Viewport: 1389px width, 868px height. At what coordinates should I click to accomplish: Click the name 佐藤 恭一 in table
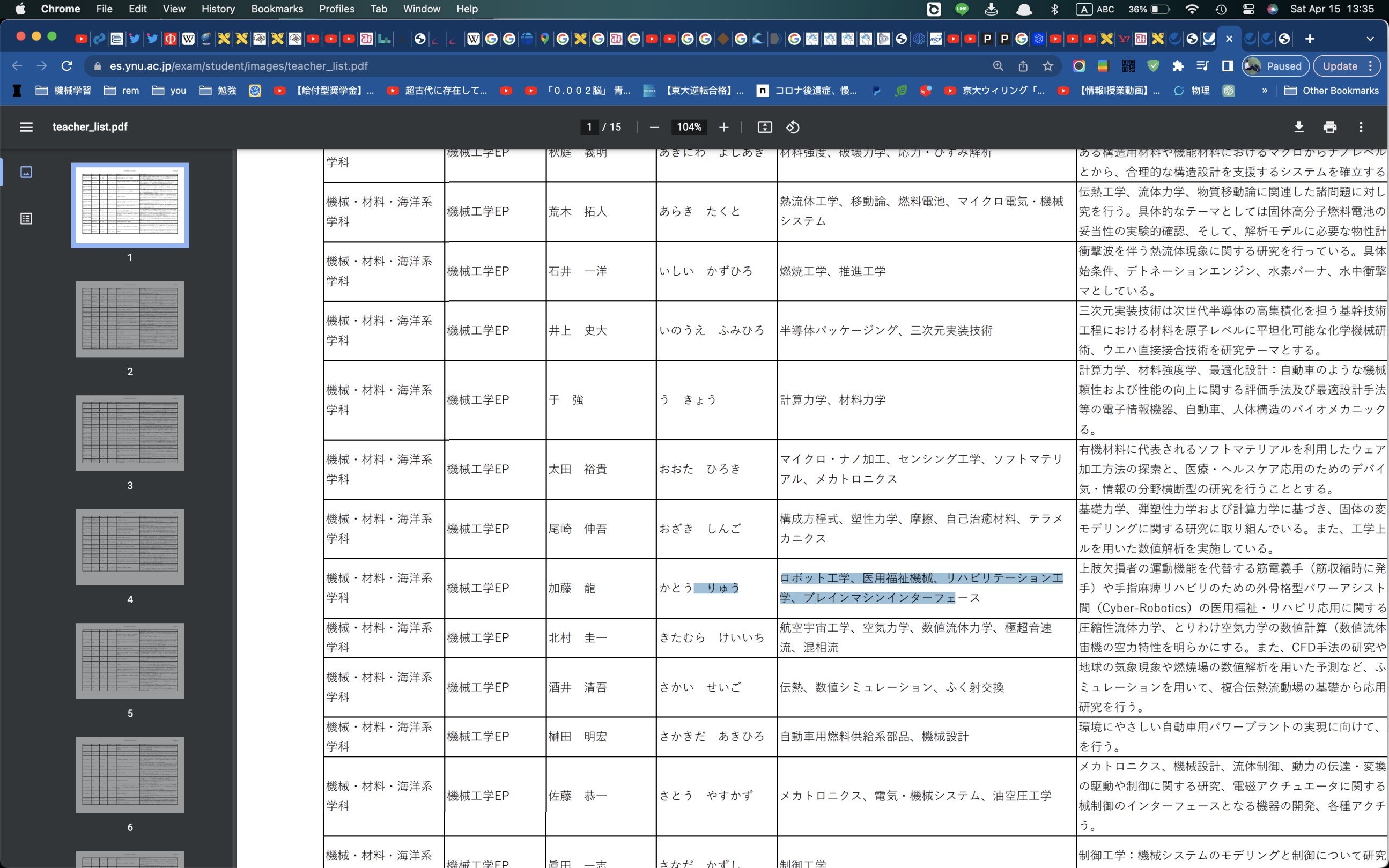click(577, 796)
